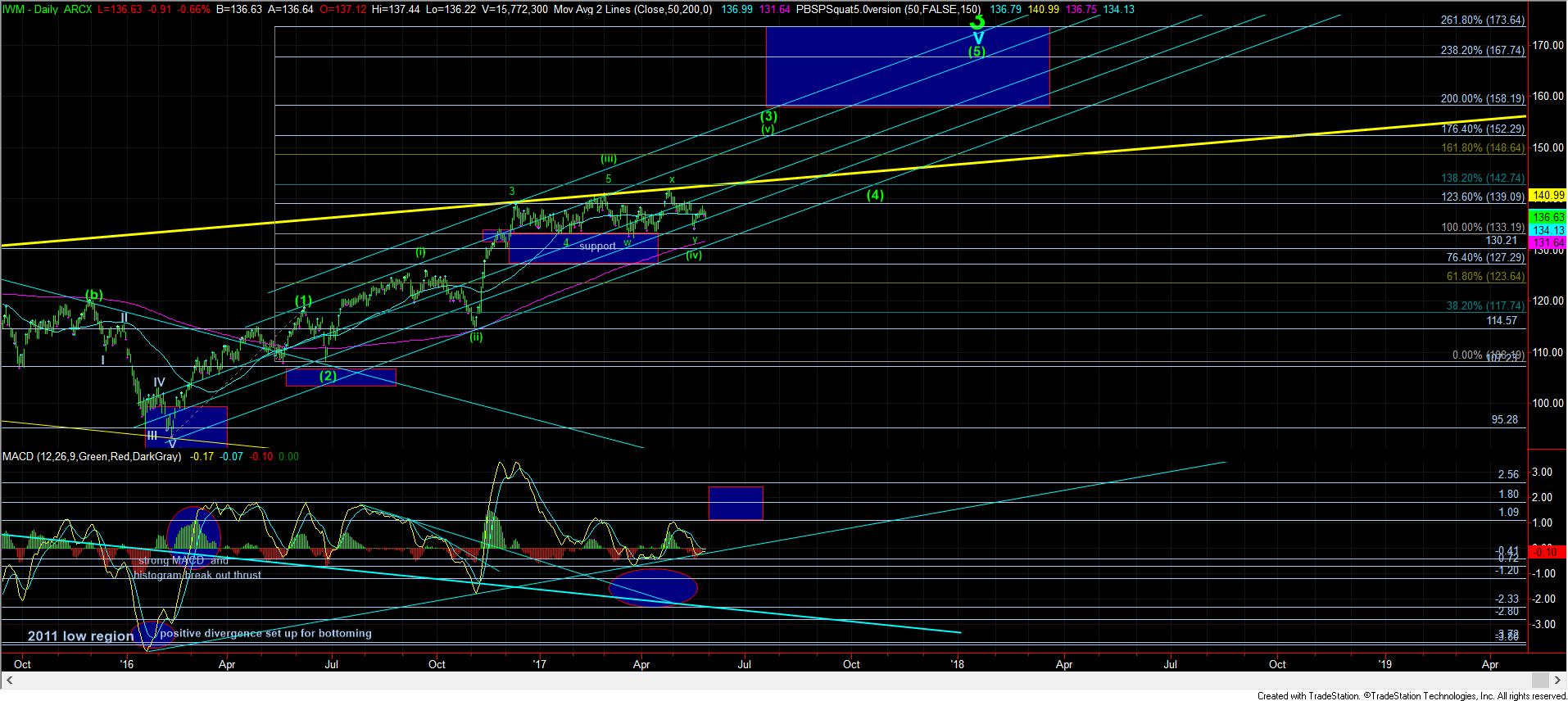Click the MACD (12,26,9) indicator title
Screen dimensions: 1568x701
coord(92,456)
